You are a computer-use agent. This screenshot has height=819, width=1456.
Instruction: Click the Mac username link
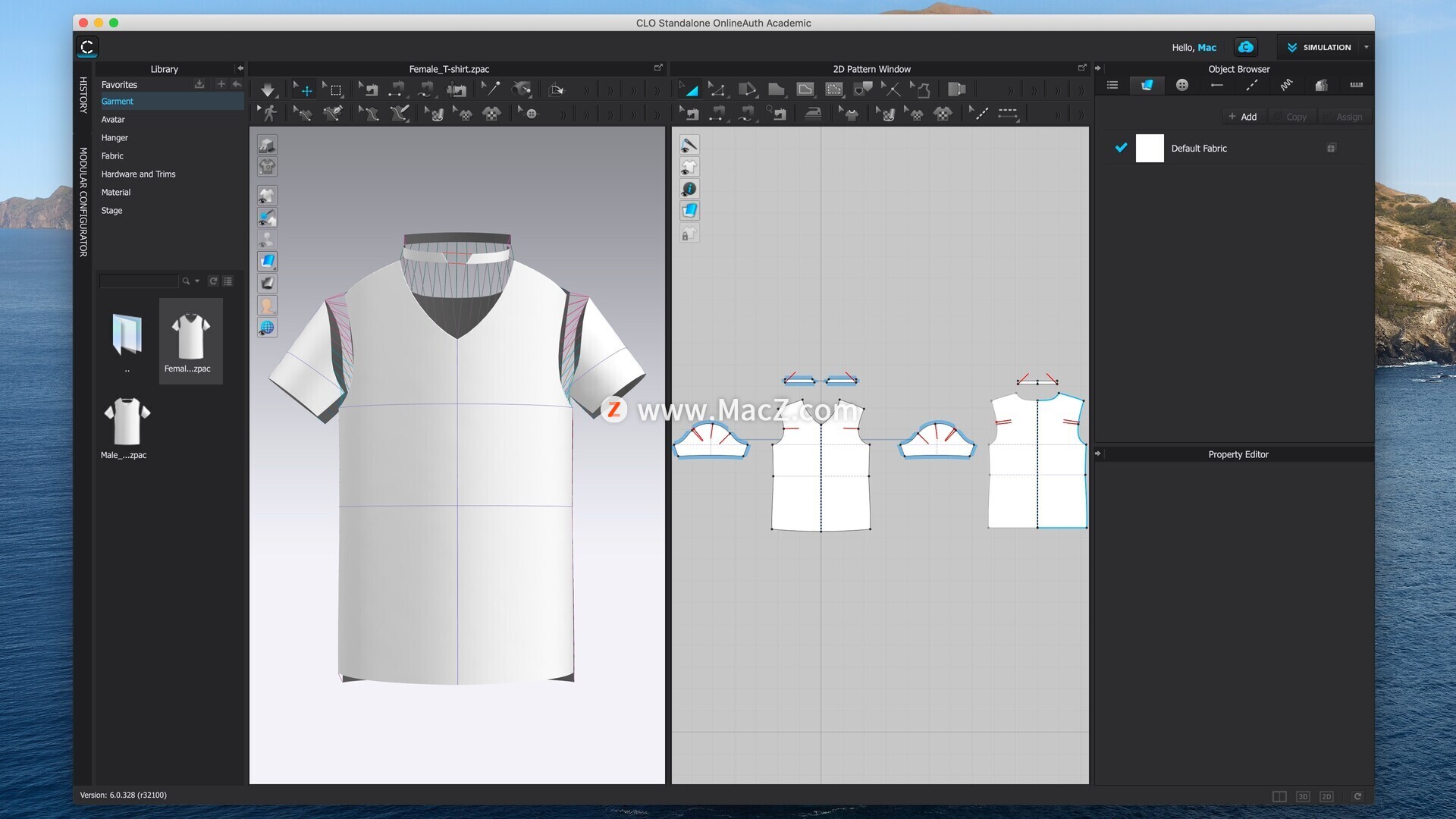tap(1207, 48)
